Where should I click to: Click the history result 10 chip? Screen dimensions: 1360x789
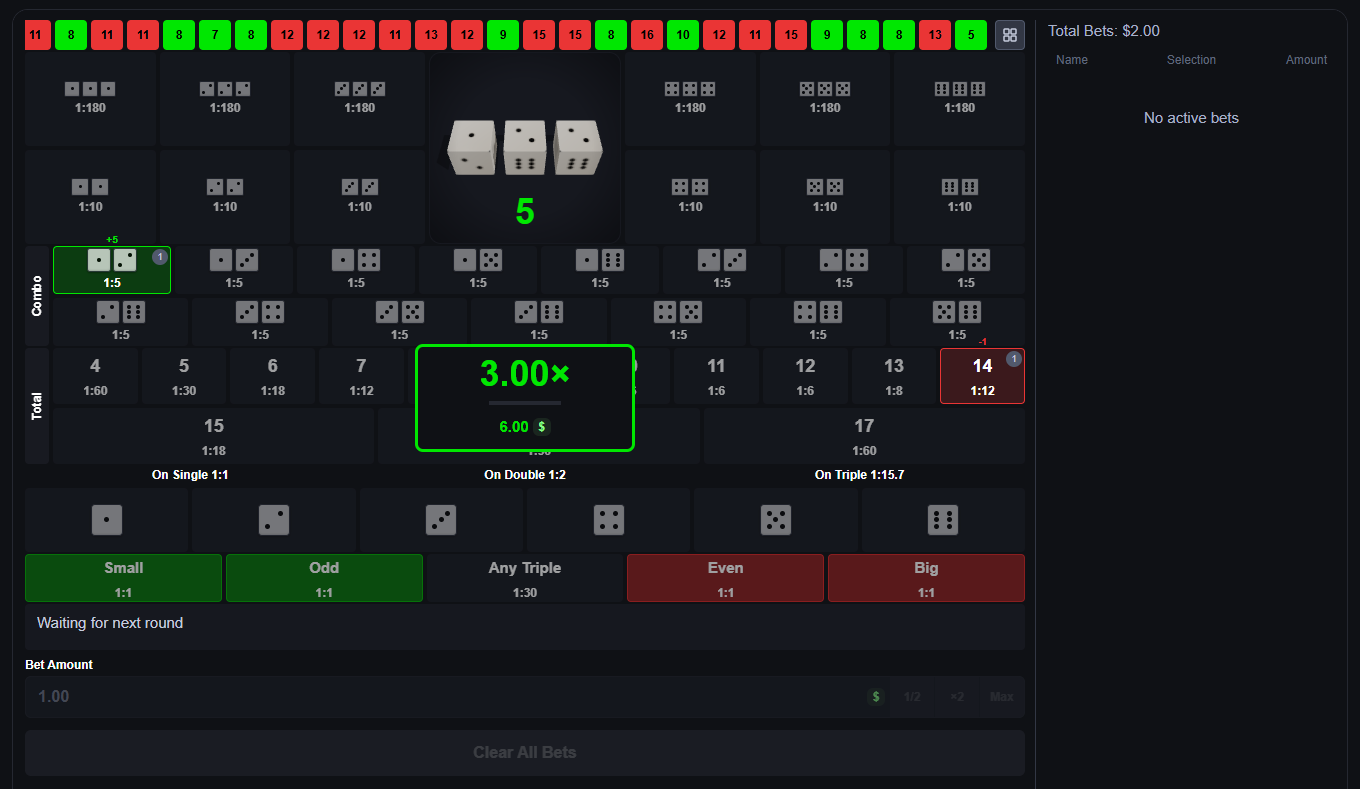(x=683, y=35)
